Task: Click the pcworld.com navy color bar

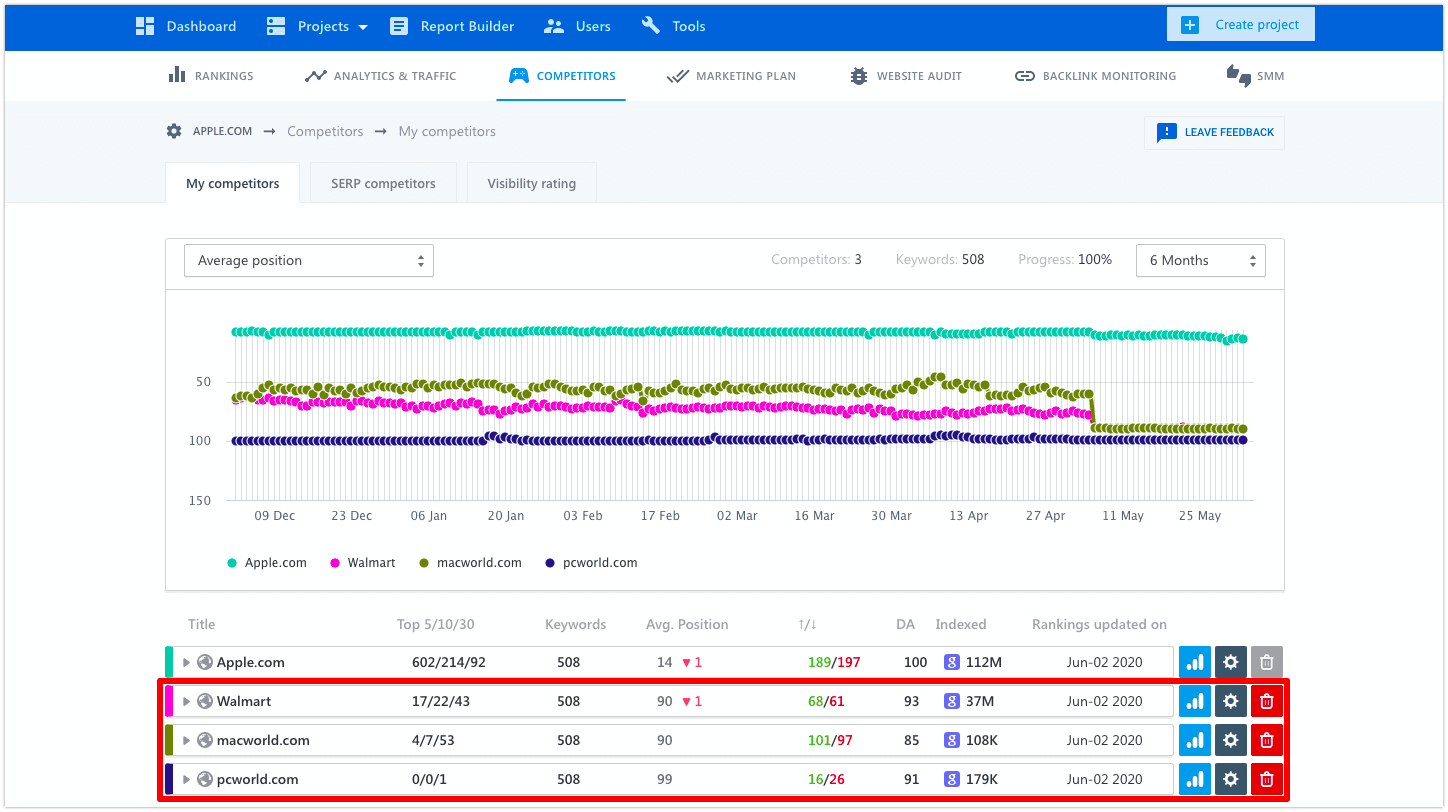Action: coord(169,779)
